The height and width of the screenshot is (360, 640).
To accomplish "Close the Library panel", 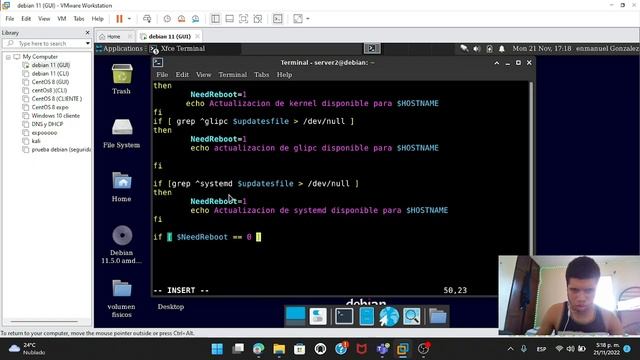I will click(87, 33).
